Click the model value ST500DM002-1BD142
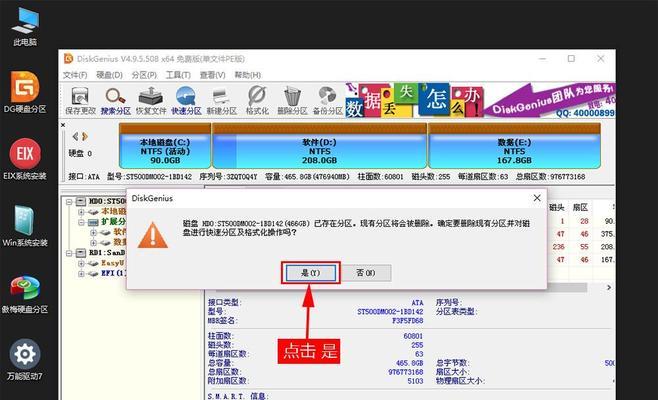Image resolution: width=658 pixels, height=400 pixels. (x=390, y=312)
